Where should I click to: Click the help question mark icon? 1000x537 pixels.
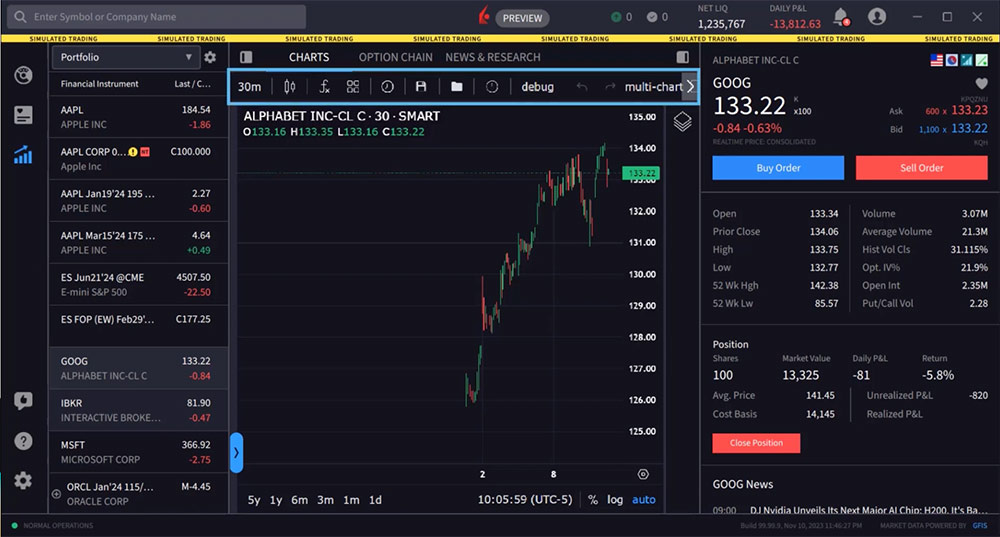tap(23, 441)
